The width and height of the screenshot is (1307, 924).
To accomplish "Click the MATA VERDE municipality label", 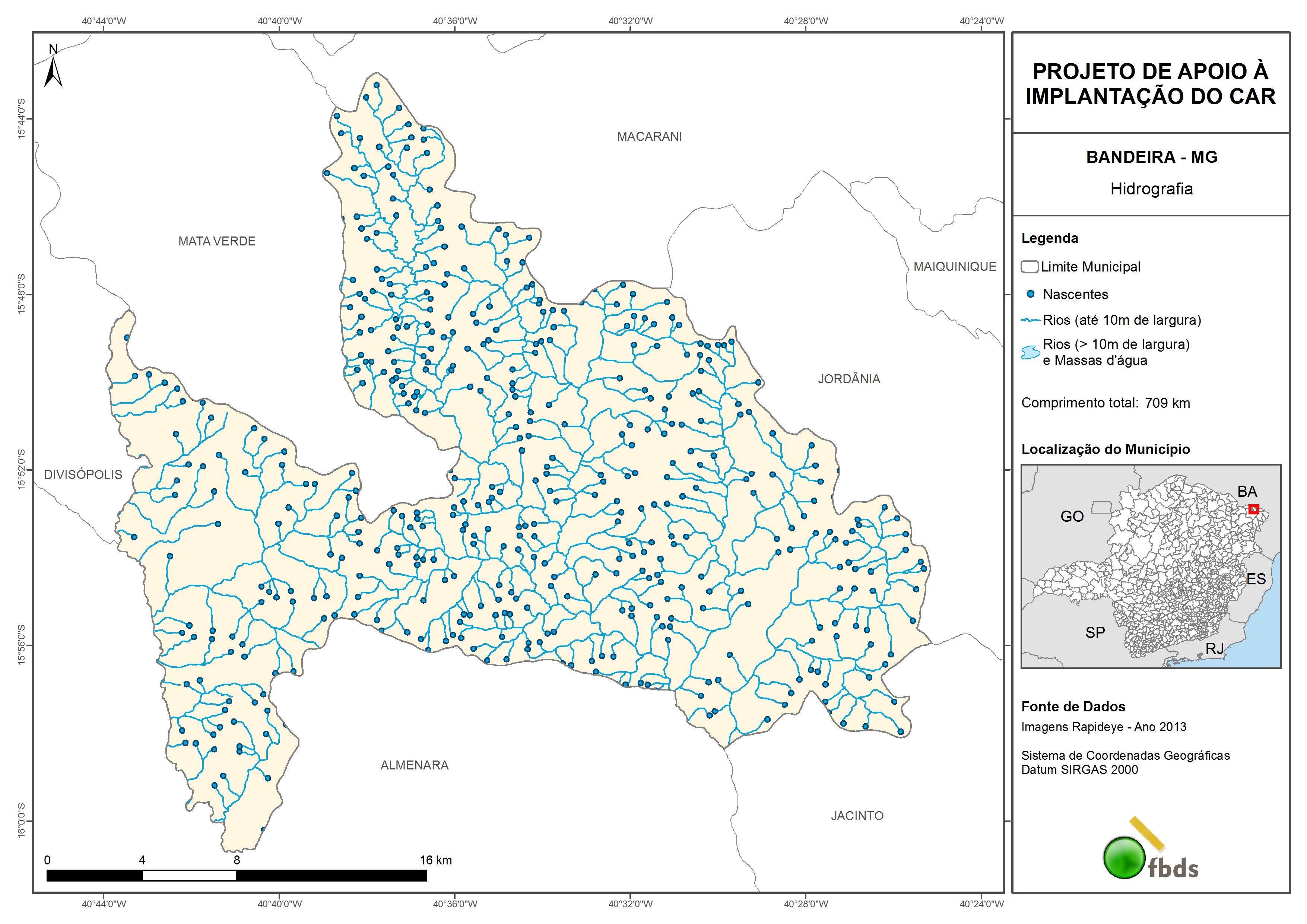I will (x=217, y=241).
